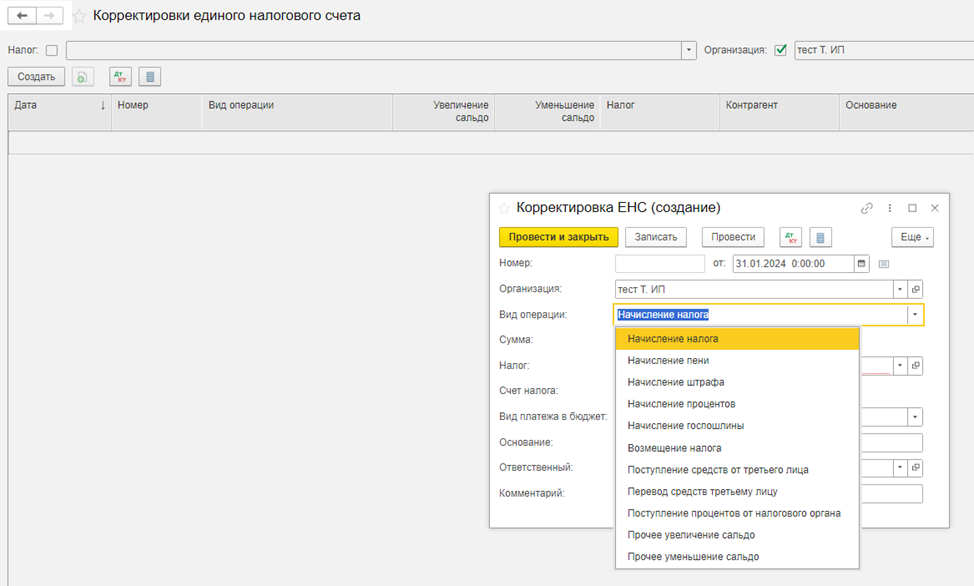Click the calendar icon next to the date

click(861, 264)
